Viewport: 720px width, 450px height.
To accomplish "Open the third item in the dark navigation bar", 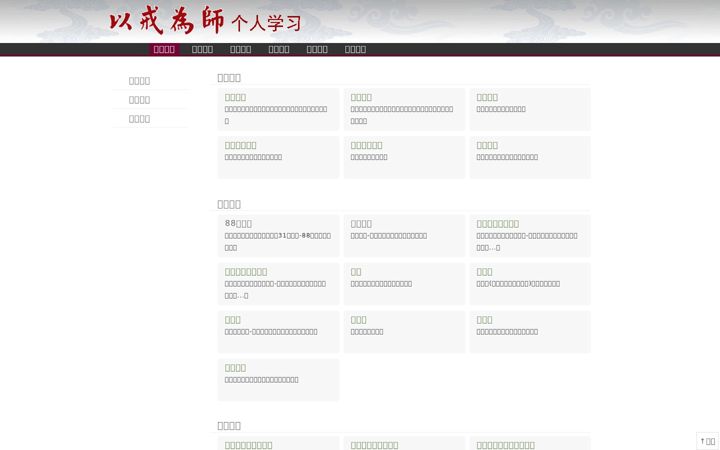I will coord(241,49).
